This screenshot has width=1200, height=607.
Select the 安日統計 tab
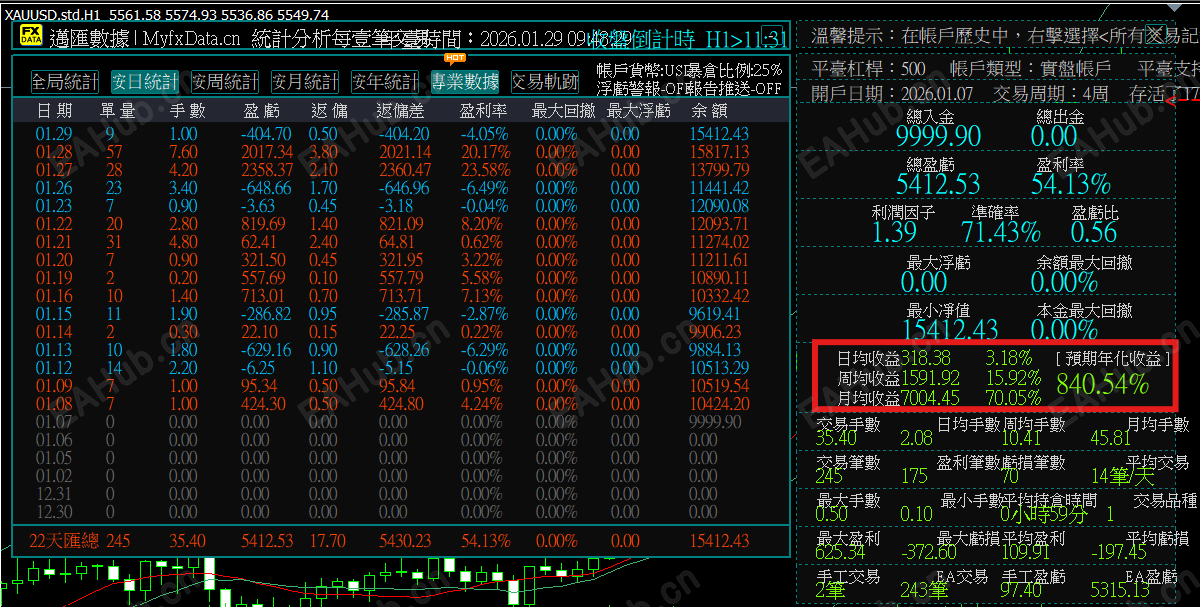[x=145, y=82]
